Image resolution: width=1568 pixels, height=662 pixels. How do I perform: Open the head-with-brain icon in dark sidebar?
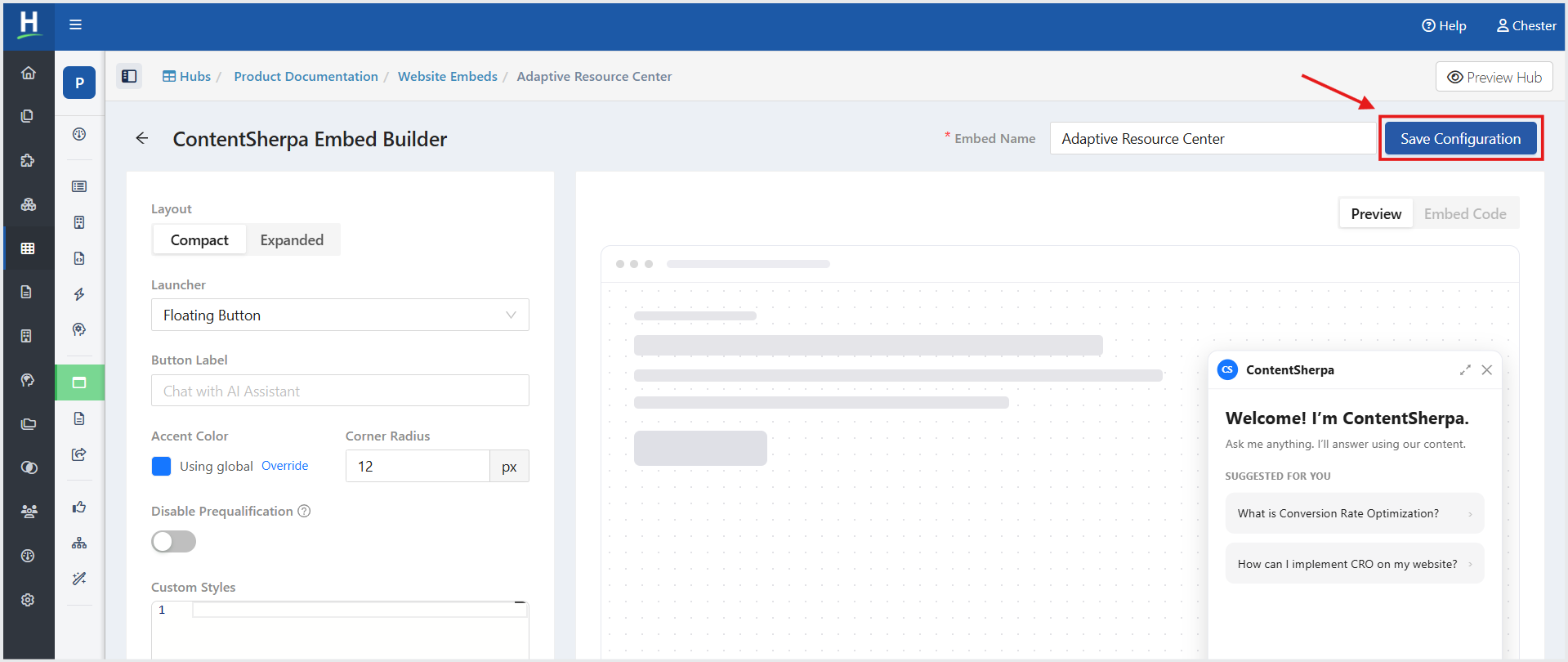[28, 380]
